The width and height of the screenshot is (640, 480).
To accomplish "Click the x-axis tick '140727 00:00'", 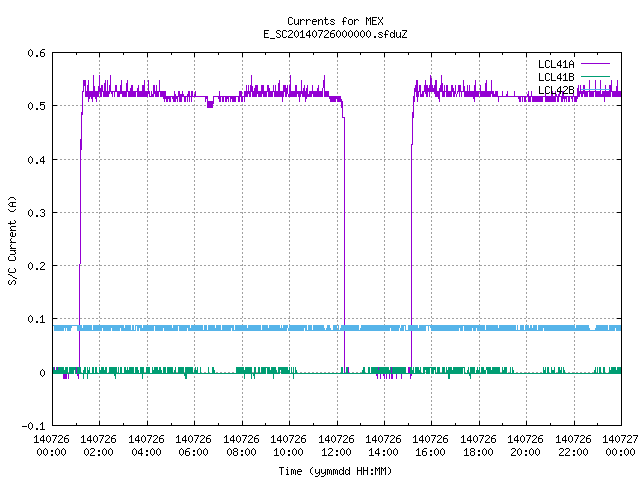I will (620, 446).
